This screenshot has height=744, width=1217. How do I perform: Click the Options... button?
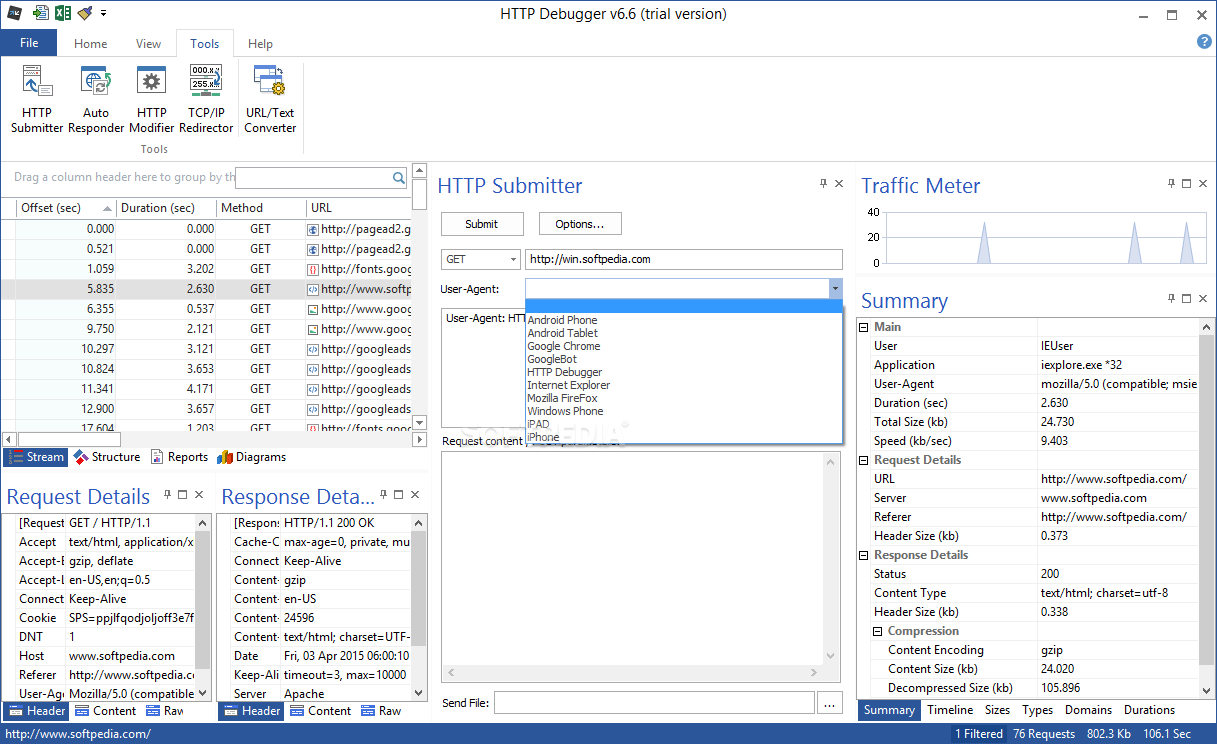[580, 224]
